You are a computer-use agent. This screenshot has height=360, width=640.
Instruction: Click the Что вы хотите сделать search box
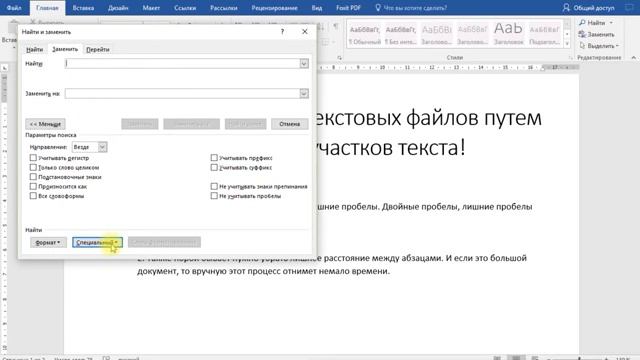click(x=411, y=8)
